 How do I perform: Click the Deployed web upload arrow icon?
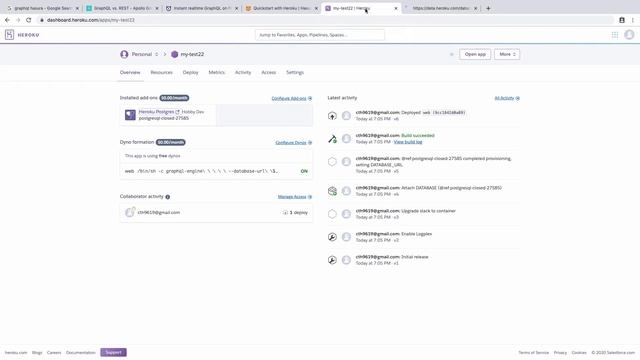[332, 116]
